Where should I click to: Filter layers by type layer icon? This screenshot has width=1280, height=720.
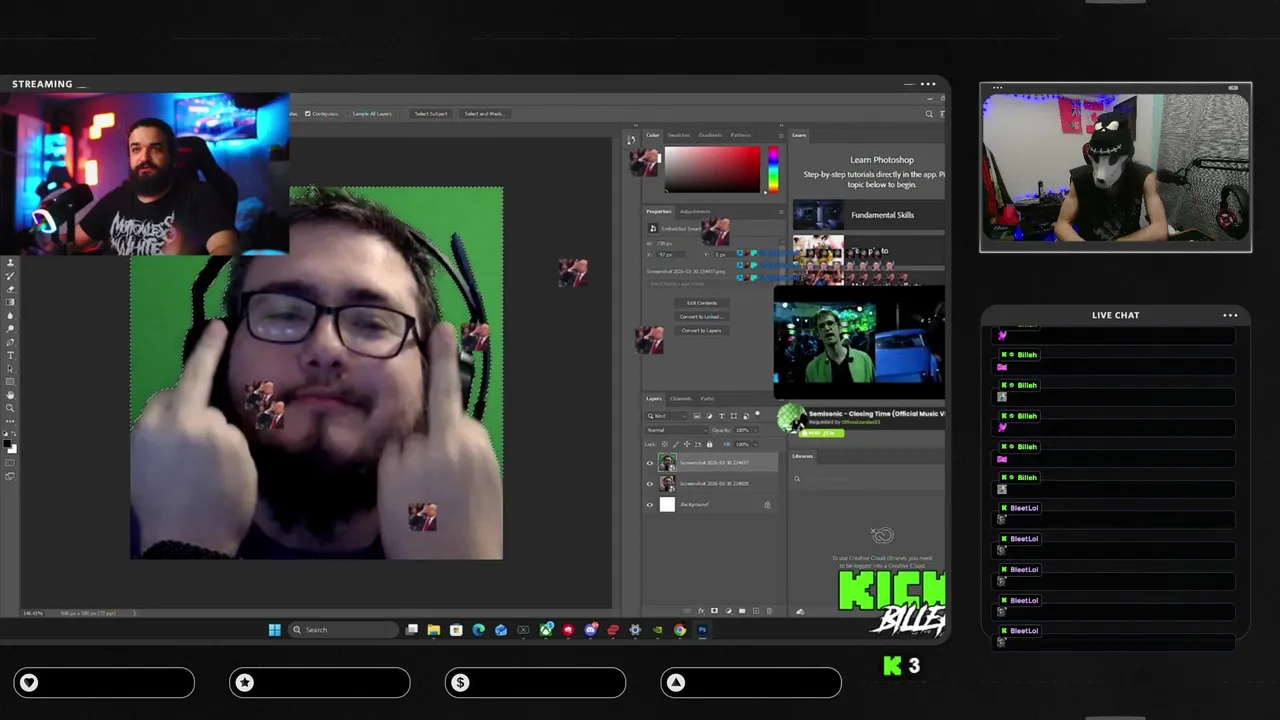click(722, 416)
